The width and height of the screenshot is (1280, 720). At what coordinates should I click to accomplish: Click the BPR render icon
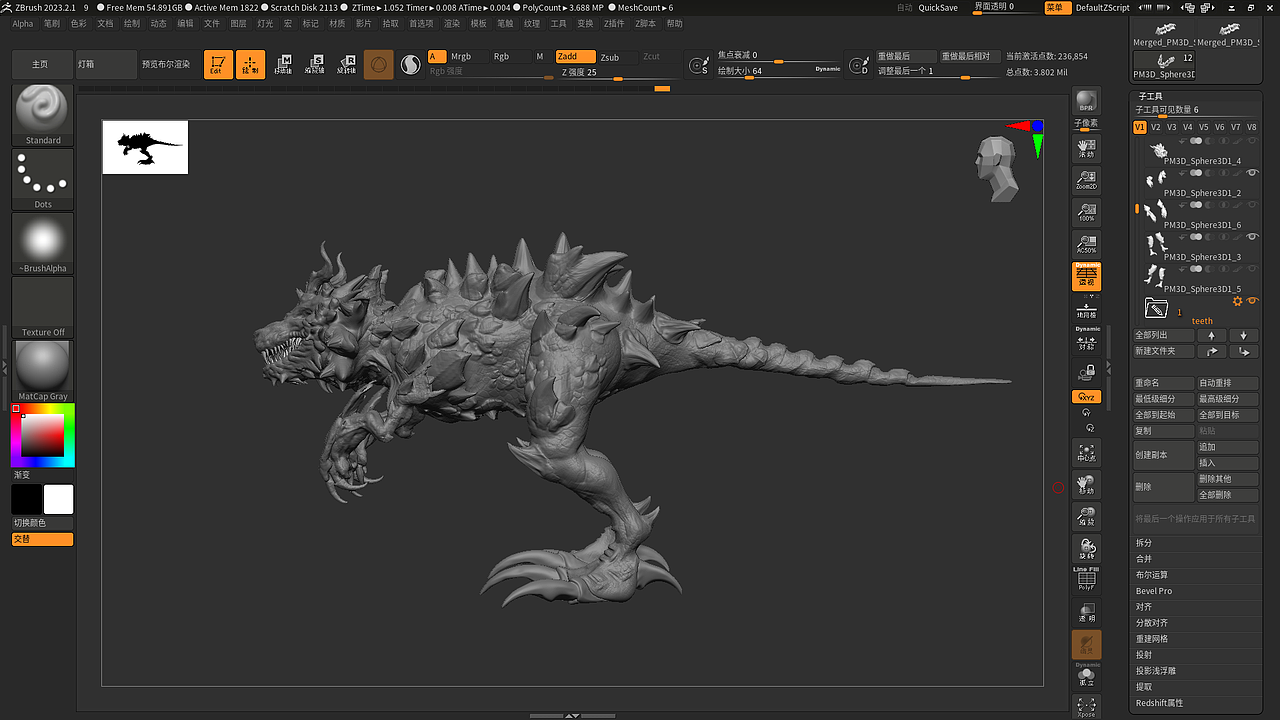tap(1086, 102)
